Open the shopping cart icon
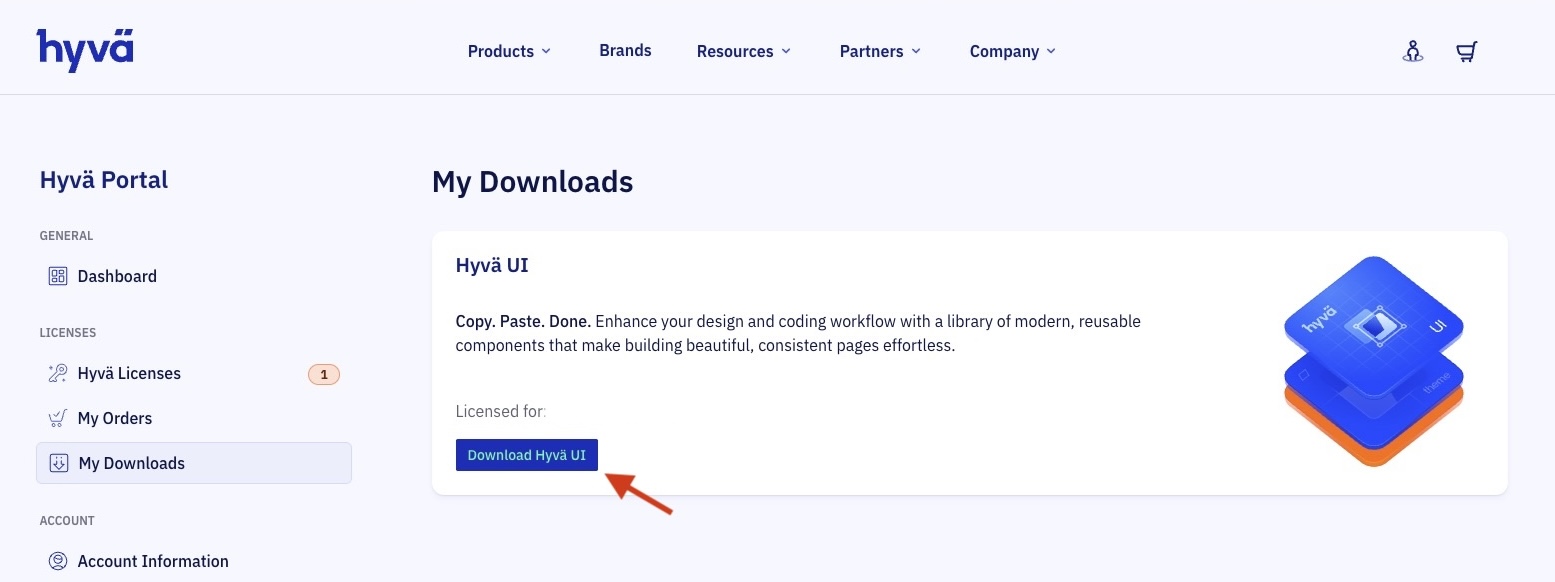Screen dimensions: 1555x582 coord(1466,50)
